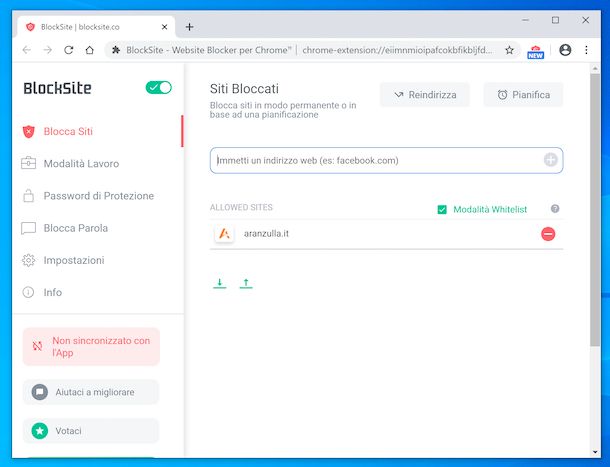Click the Siti Bloccati heading
The image size is (610, 467).
[244, 89]
